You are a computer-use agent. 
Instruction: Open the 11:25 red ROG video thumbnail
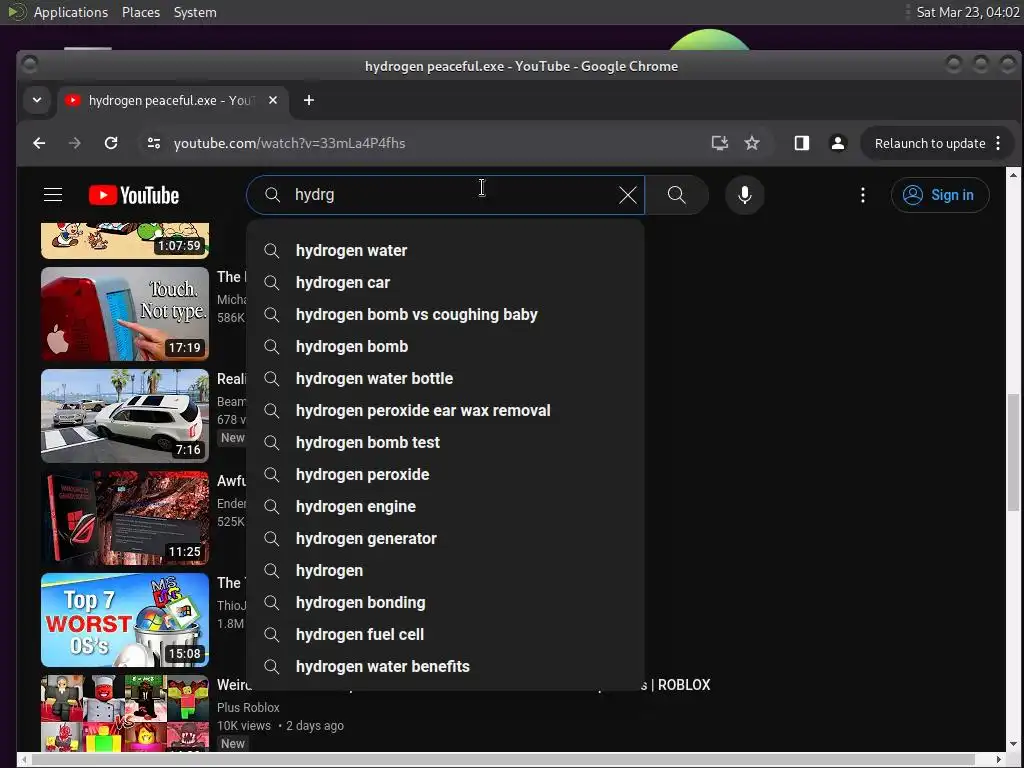tap(125, 517)
